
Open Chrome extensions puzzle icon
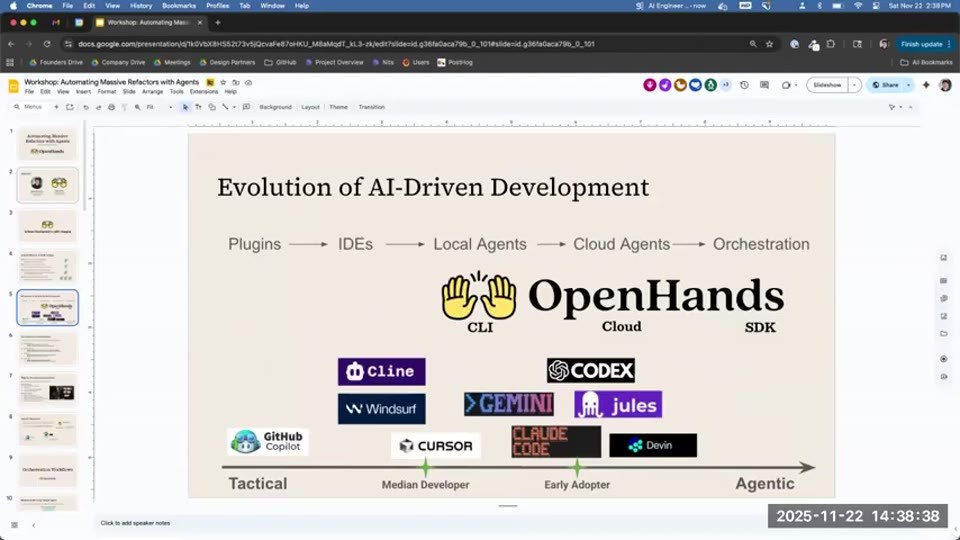831,44
